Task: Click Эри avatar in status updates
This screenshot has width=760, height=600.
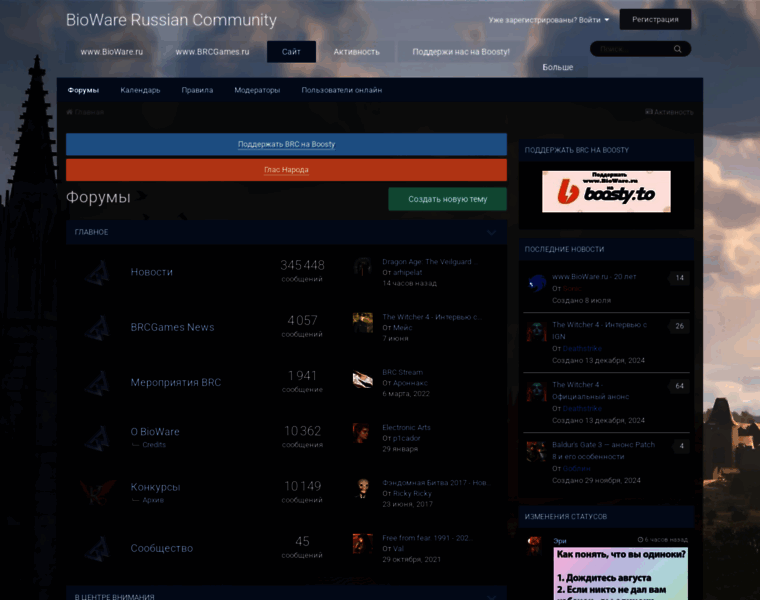Action: (x=535, y=544)
